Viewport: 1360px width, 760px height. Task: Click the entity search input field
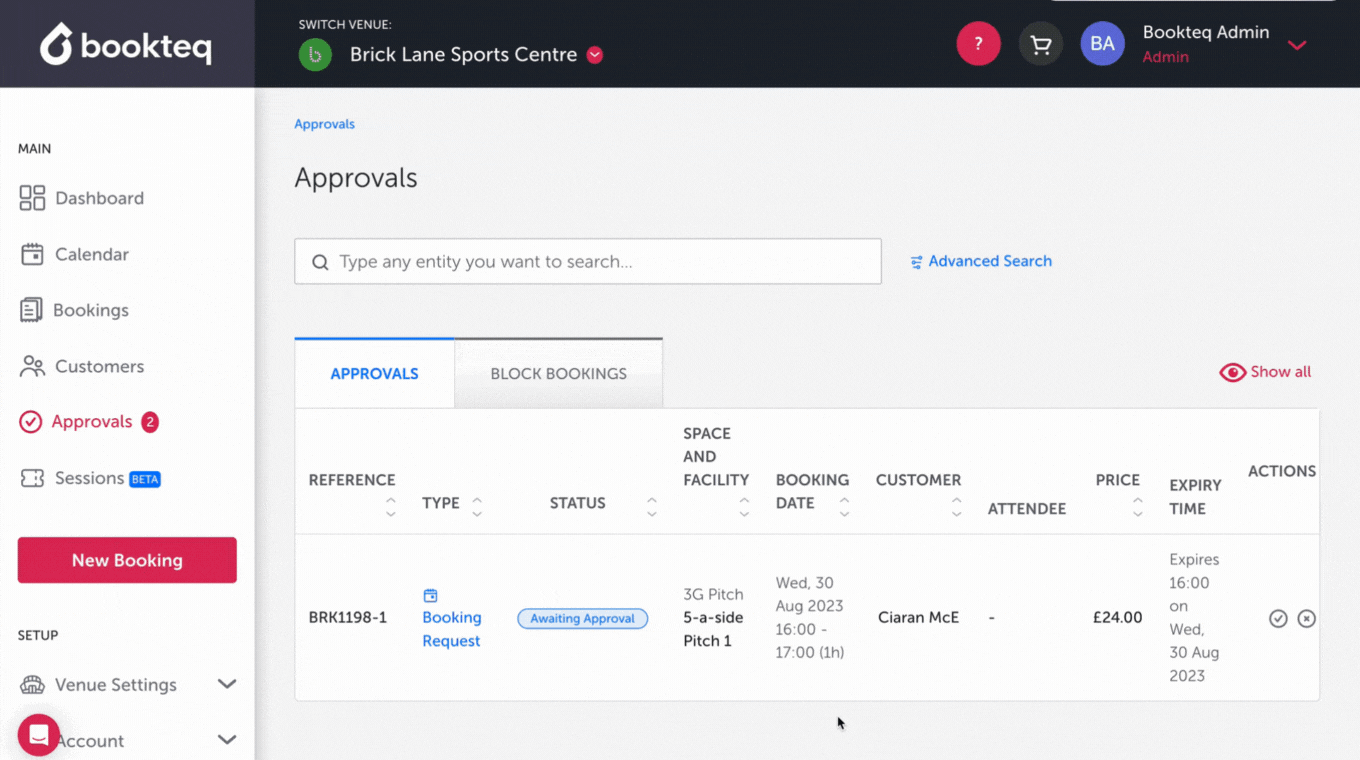coord(600,262)
